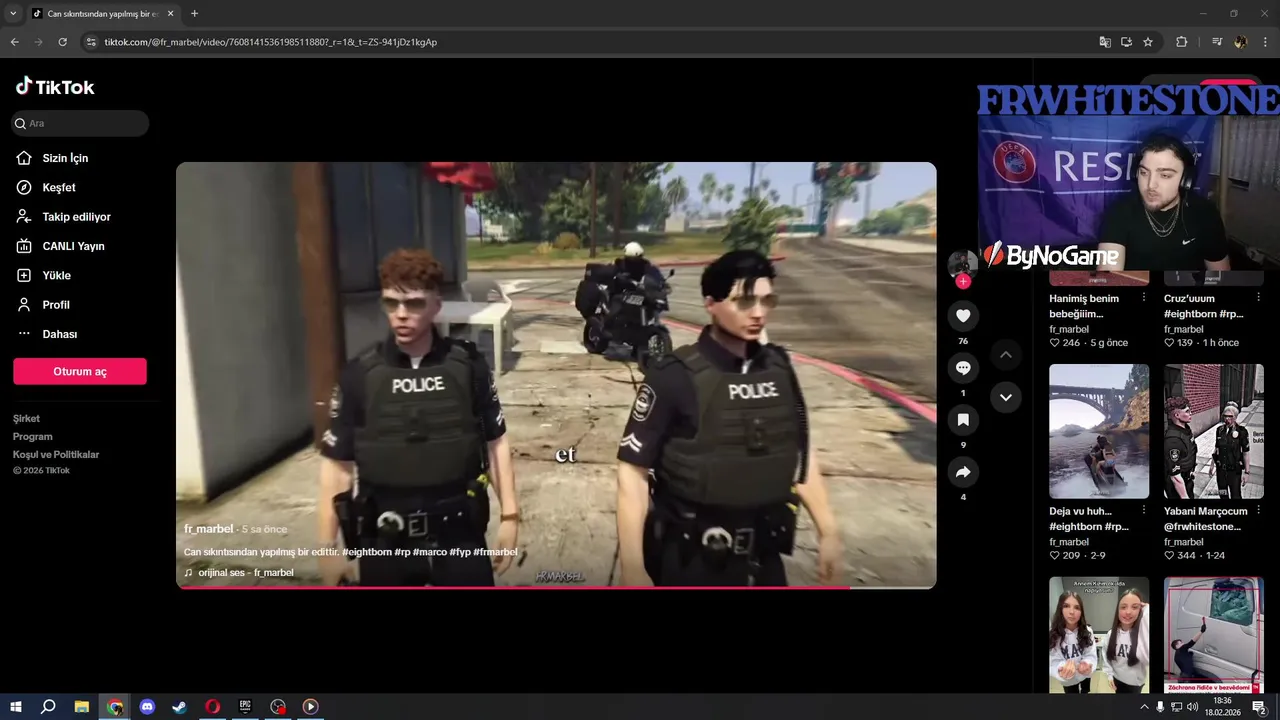The image size is (1280, 720).
Task: Open Epic Games Launcher from taskbar
Action: pyautogui.click(x=245, y=706)
